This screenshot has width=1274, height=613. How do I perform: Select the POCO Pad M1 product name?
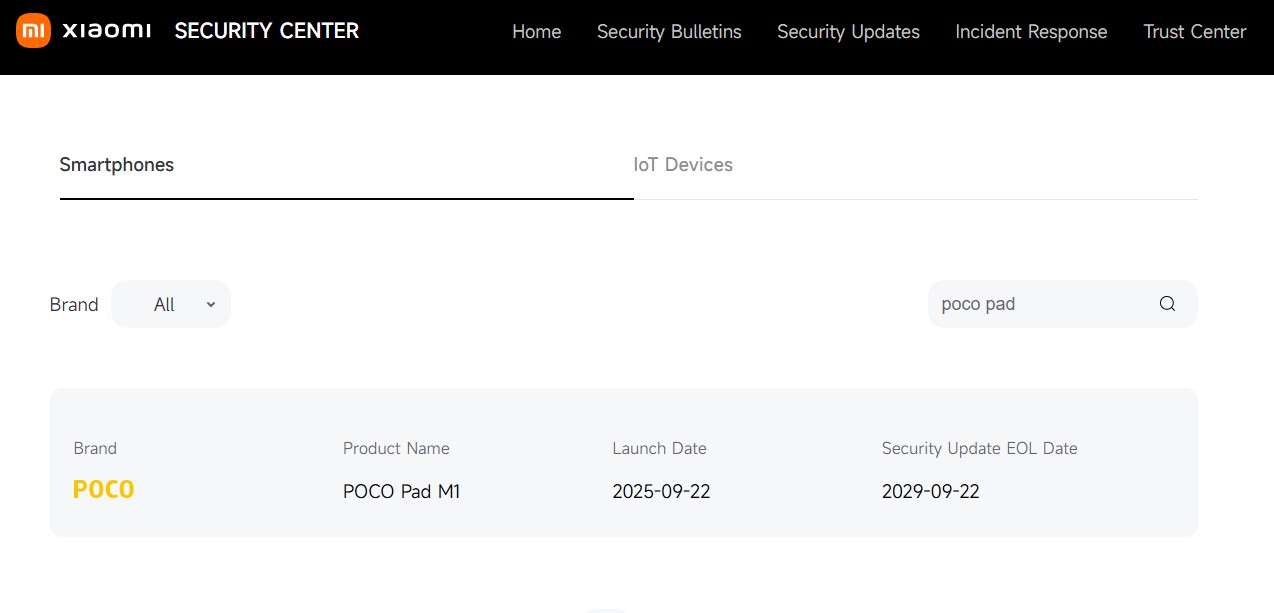[x=402, y=492]
